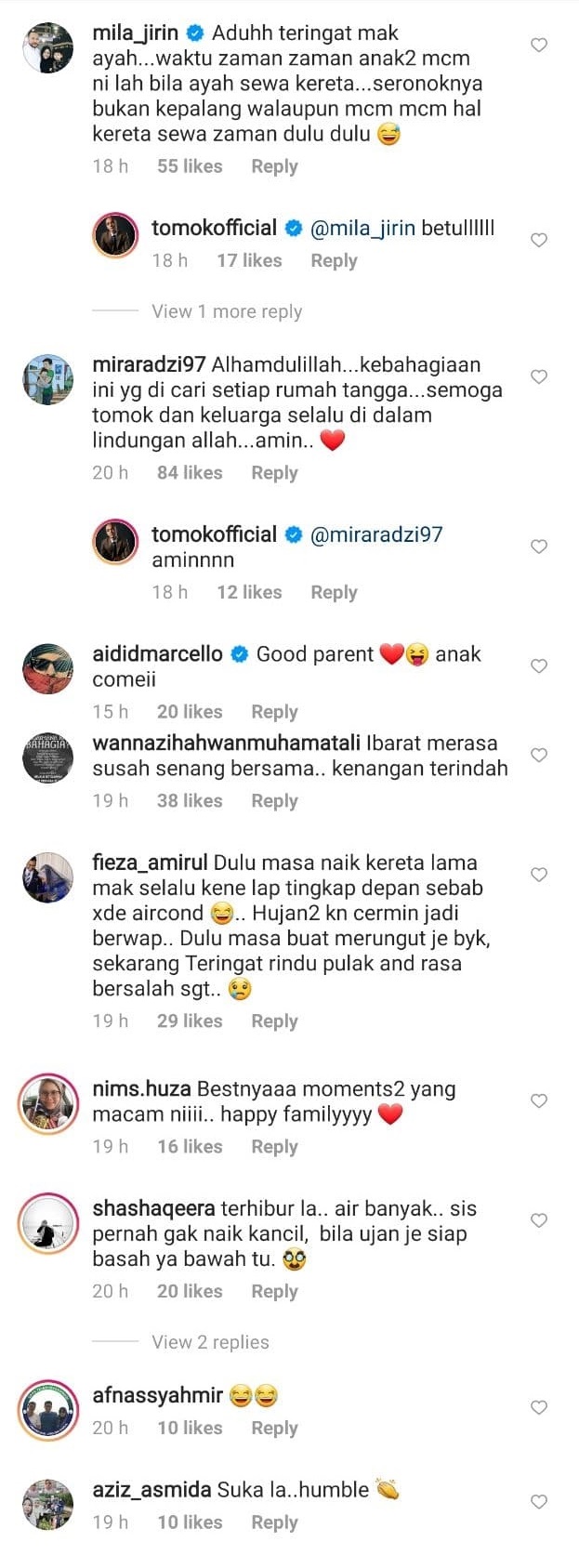Tap heart on tomokofficial's betullllll reply
This screenshot has width=579, height=1568.
pyautogui.click(x=539, y=240)
